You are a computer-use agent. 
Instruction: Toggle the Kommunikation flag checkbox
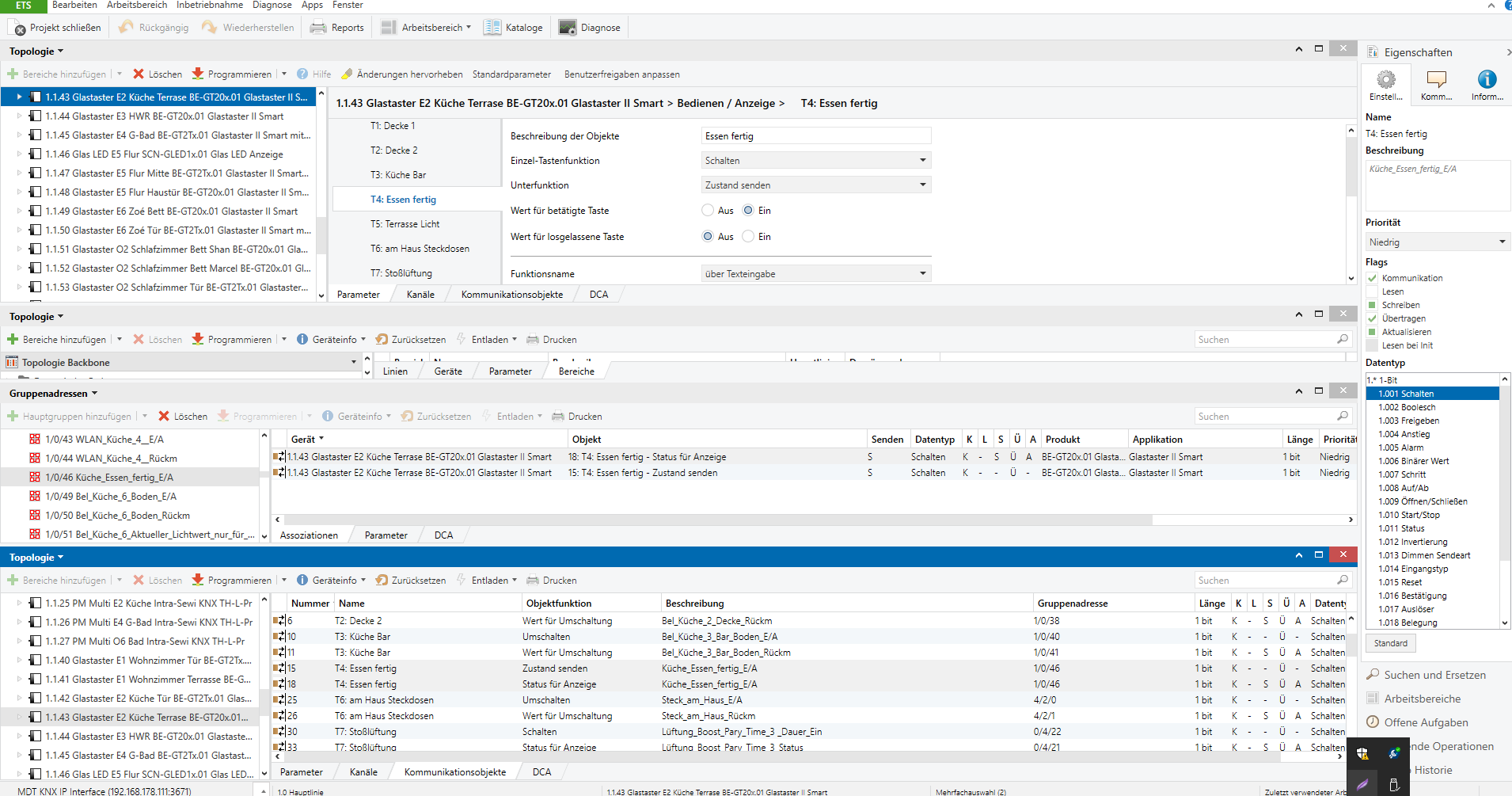(1373, 278)
